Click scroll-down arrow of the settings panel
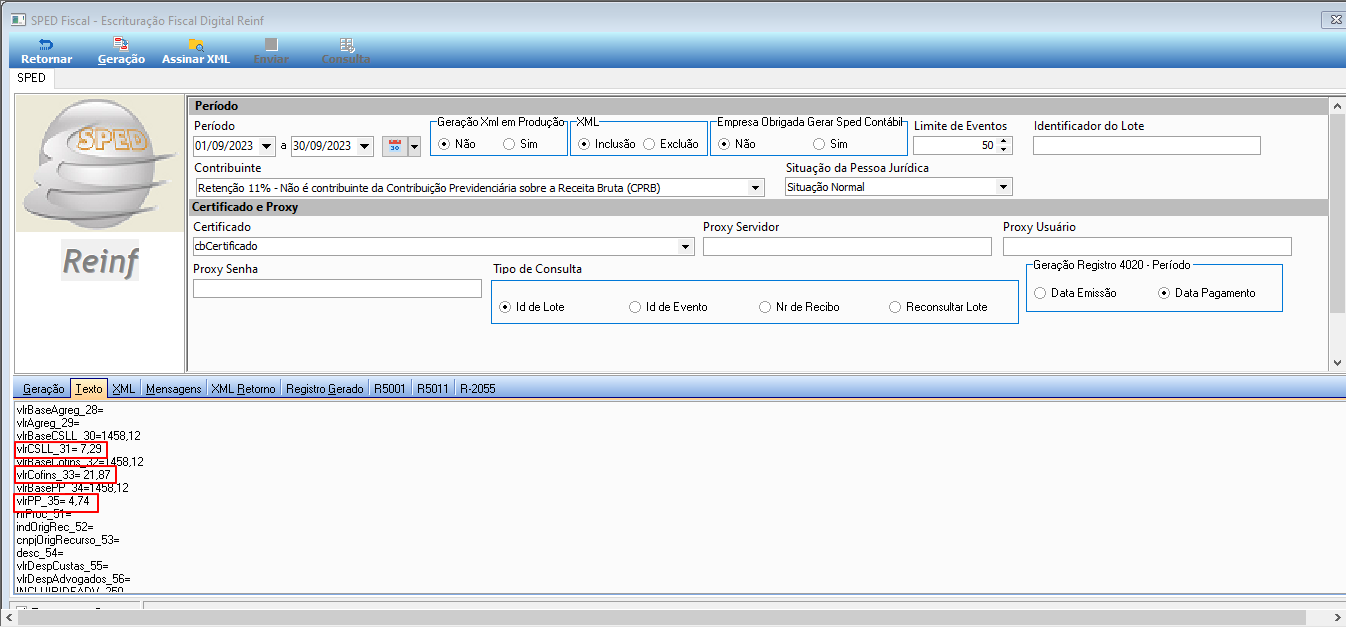Viewport: 1346px width, 628px height. (x=1337, y=362)
